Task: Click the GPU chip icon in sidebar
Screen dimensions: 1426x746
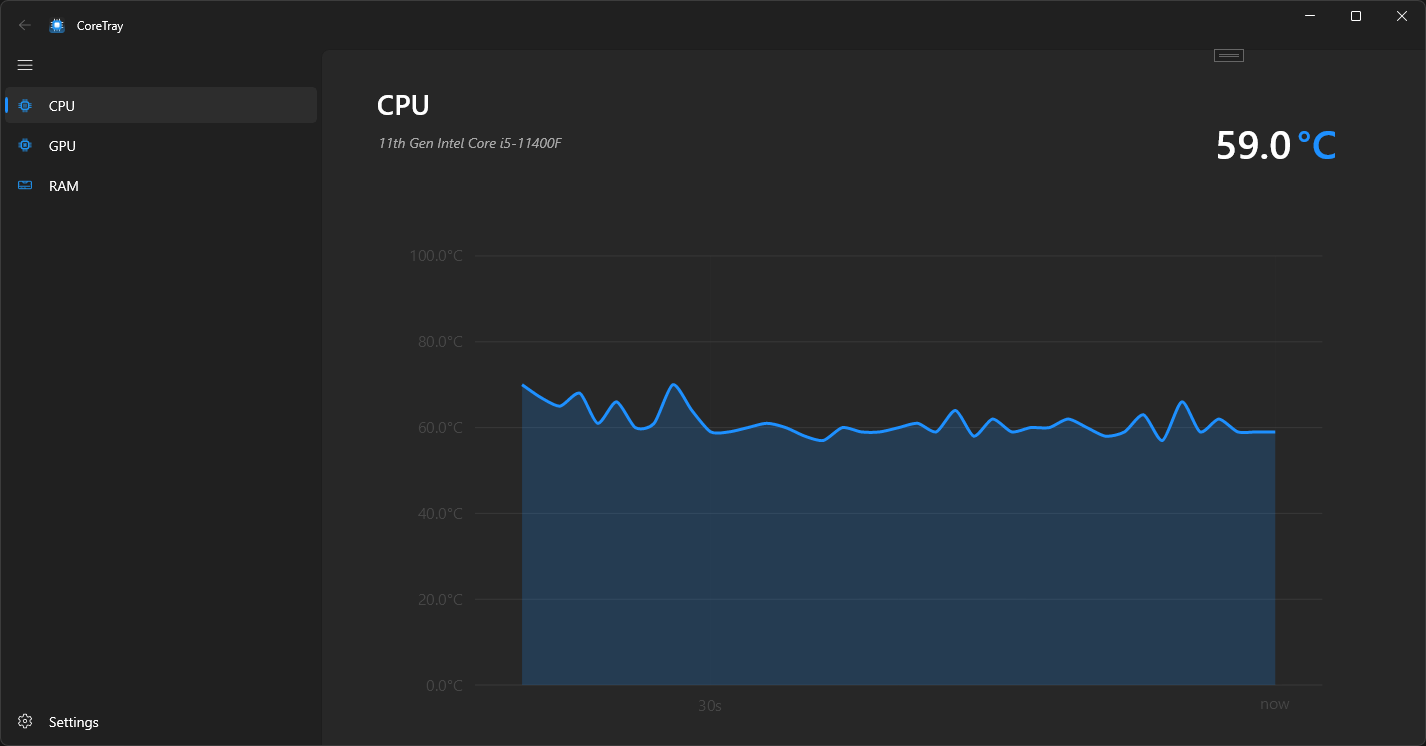Action: coord(25,146)
